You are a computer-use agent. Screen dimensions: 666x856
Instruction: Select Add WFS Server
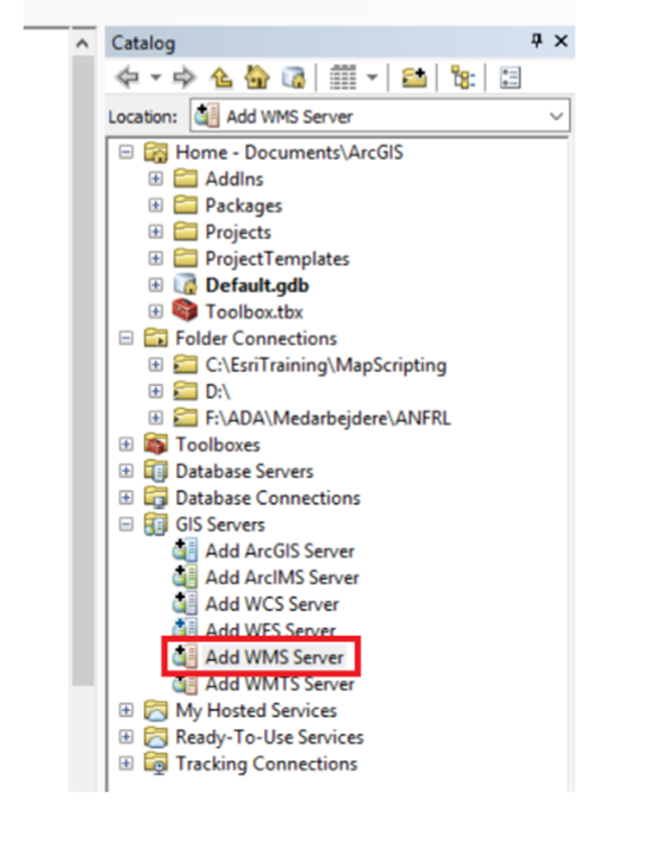(270, 629)
